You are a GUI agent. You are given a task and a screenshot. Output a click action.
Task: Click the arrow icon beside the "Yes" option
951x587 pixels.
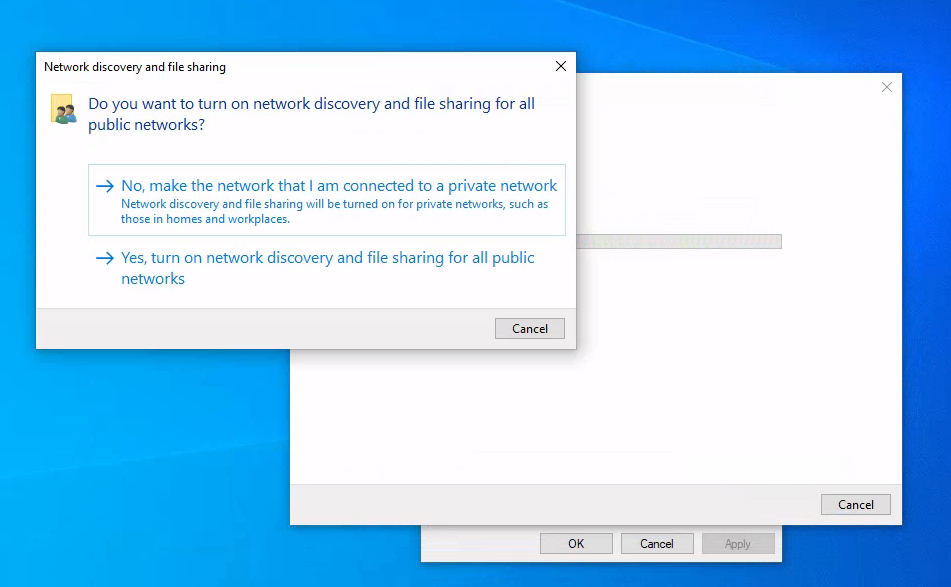tap(104, 258)
